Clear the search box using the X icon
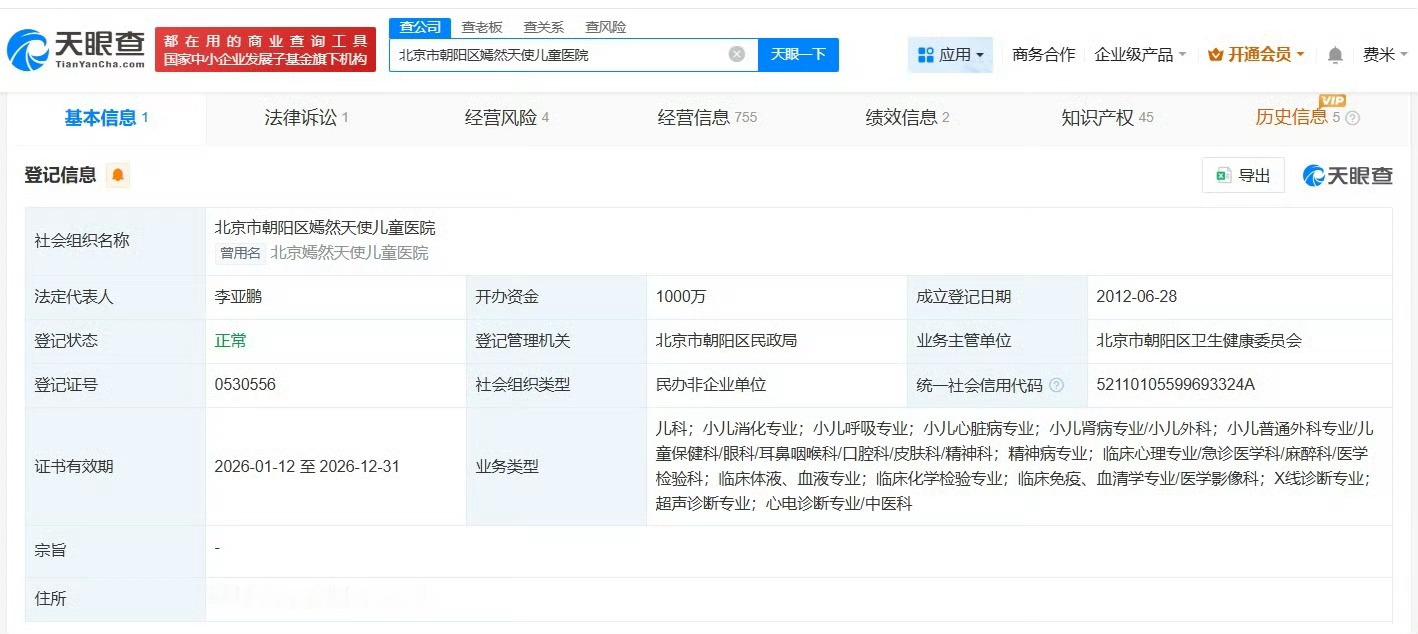 [737, 55]
